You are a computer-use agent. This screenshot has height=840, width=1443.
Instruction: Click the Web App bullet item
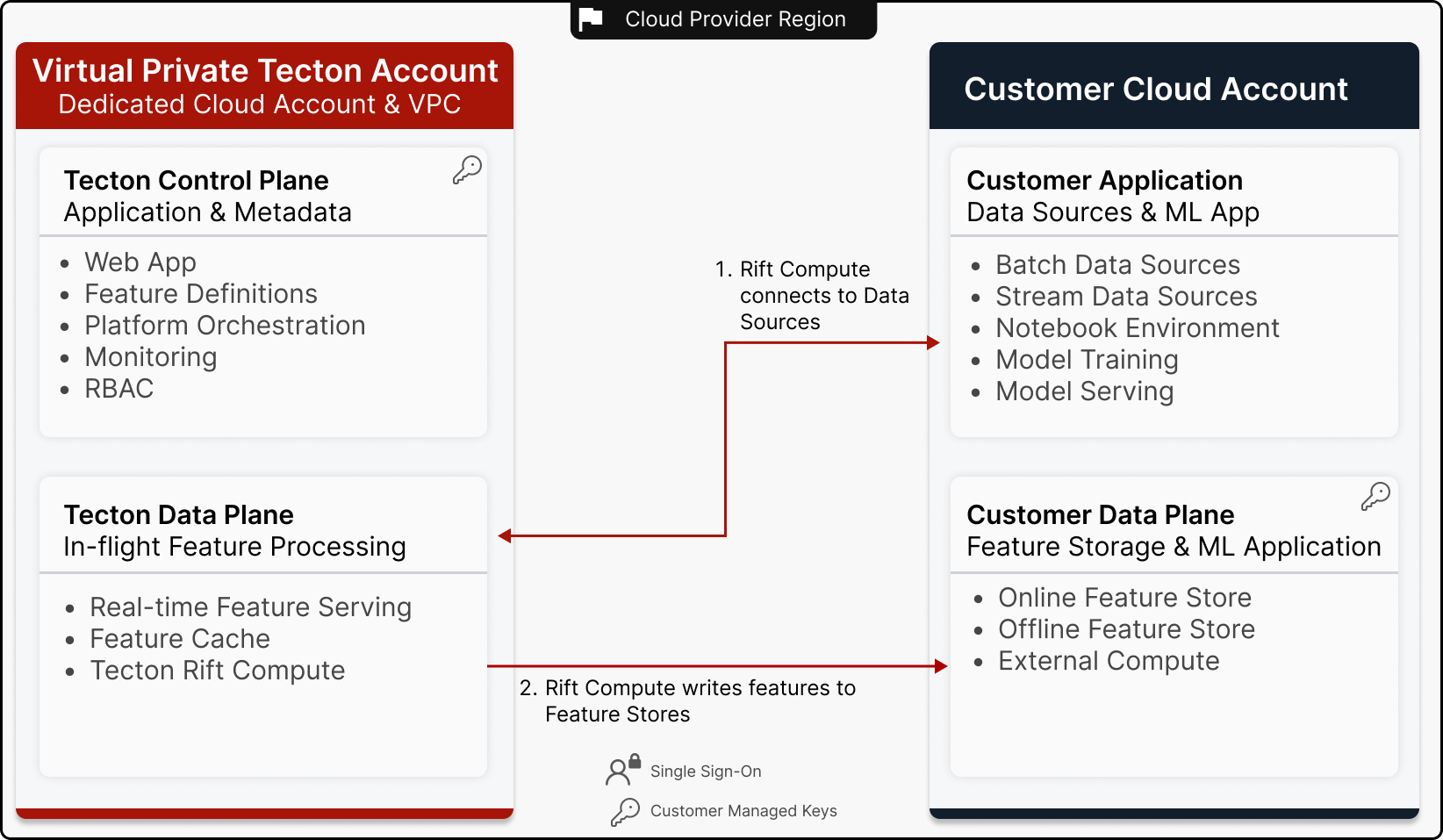click(x=140, y=262)
